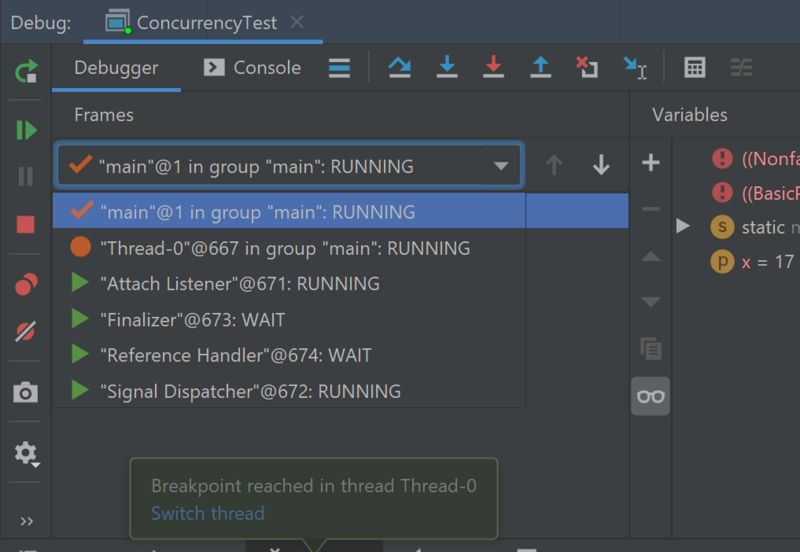The image size is (800, 552).
Task: Click Trace Current Stream Chain icon
Action: (x=741, y=68)
